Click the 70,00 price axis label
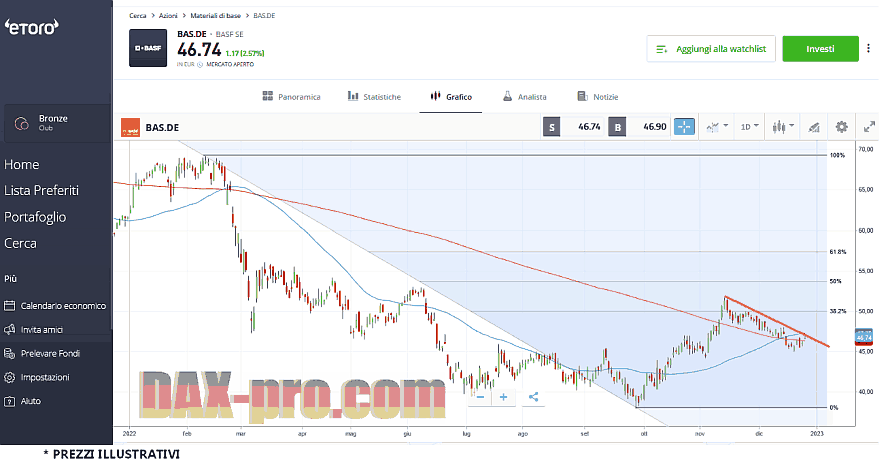Screen dimensions: 879x462 [x=866, y=149]
